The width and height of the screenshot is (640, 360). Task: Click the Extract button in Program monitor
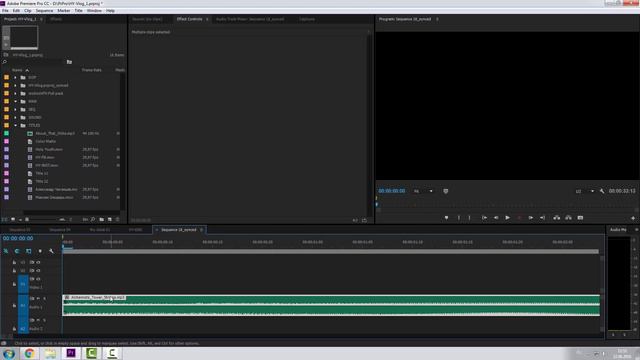coord(569,218)
